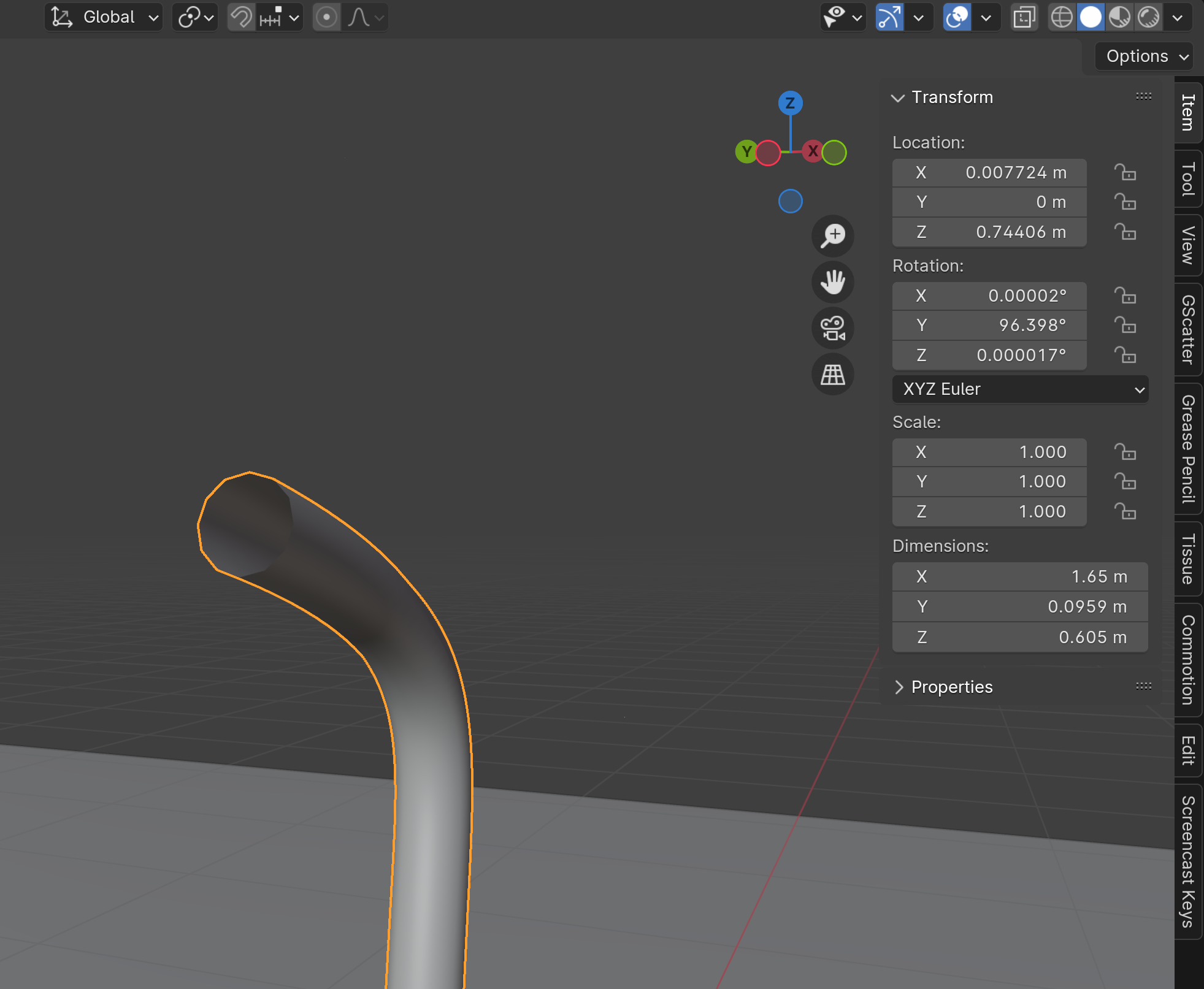1204x989 pixels.
Task: Switch to wireframe viewport shading
Action: [x=1062, y=17]
